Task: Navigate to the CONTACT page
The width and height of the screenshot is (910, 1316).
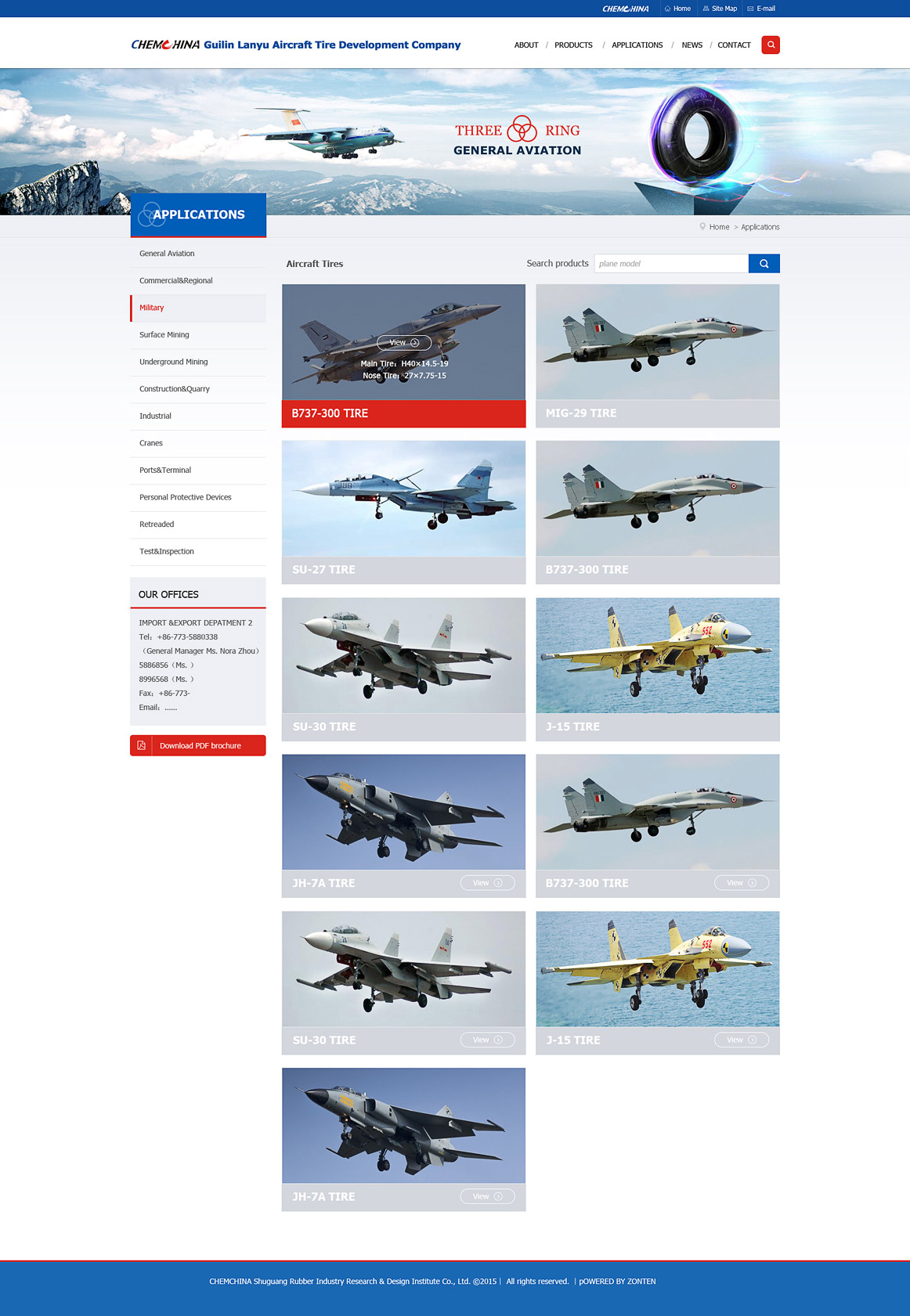Action: (x=735, y=45)
